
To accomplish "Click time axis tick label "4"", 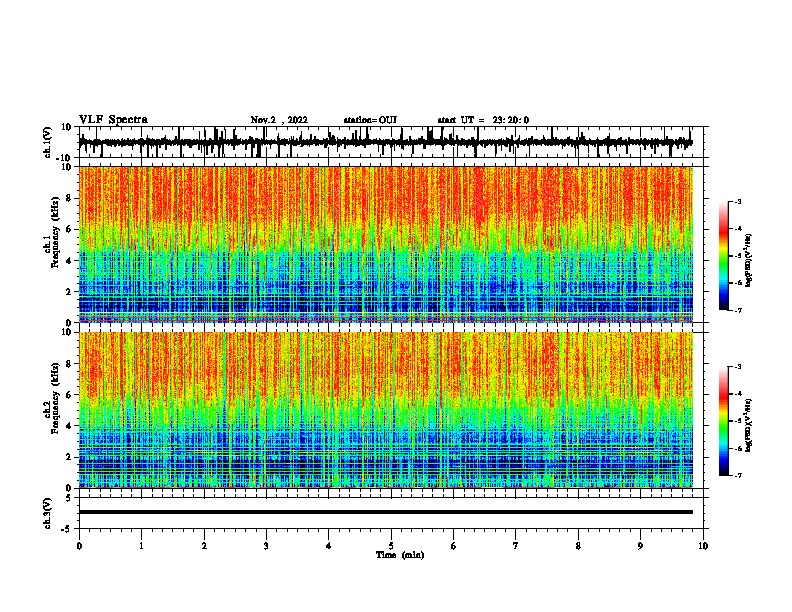I will pos(329,546).
